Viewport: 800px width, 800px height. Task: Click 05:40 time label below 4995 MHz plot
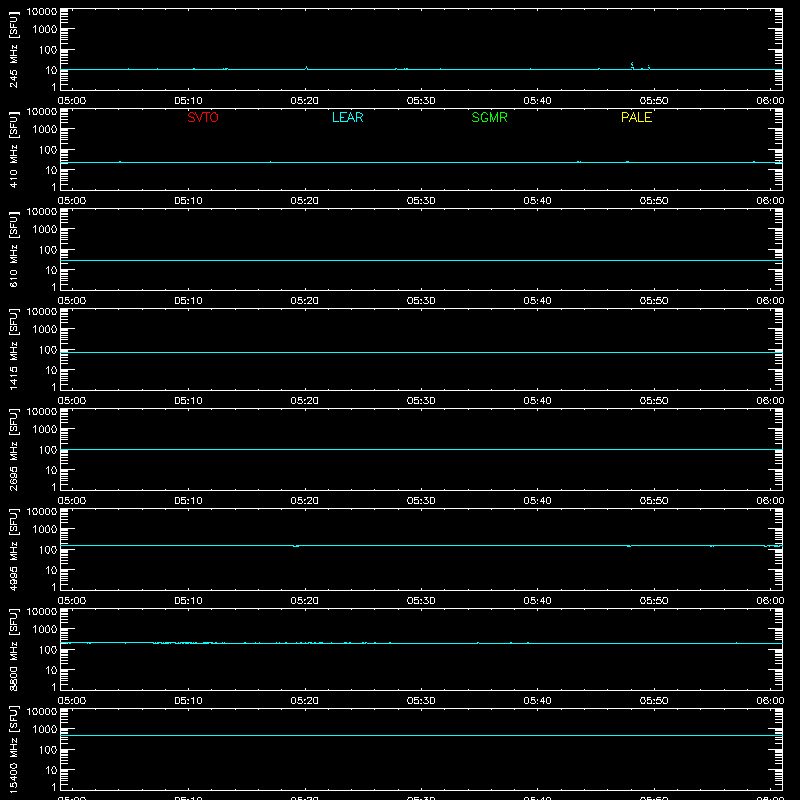click(537, 601)
